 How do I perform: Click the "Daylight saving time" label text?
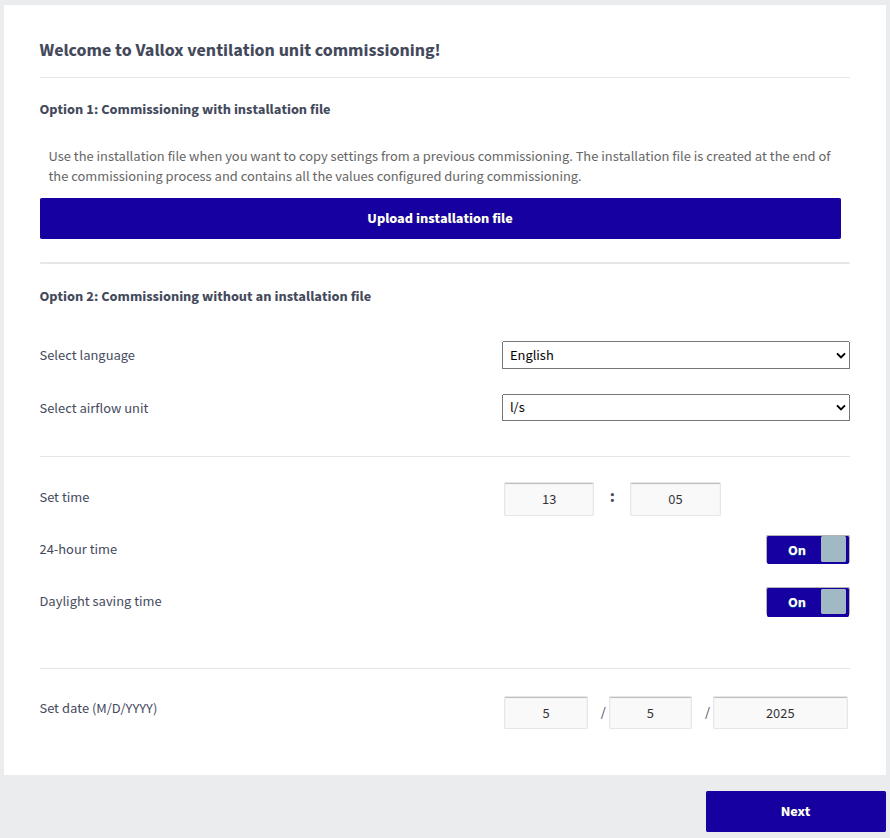pos(100,601)
